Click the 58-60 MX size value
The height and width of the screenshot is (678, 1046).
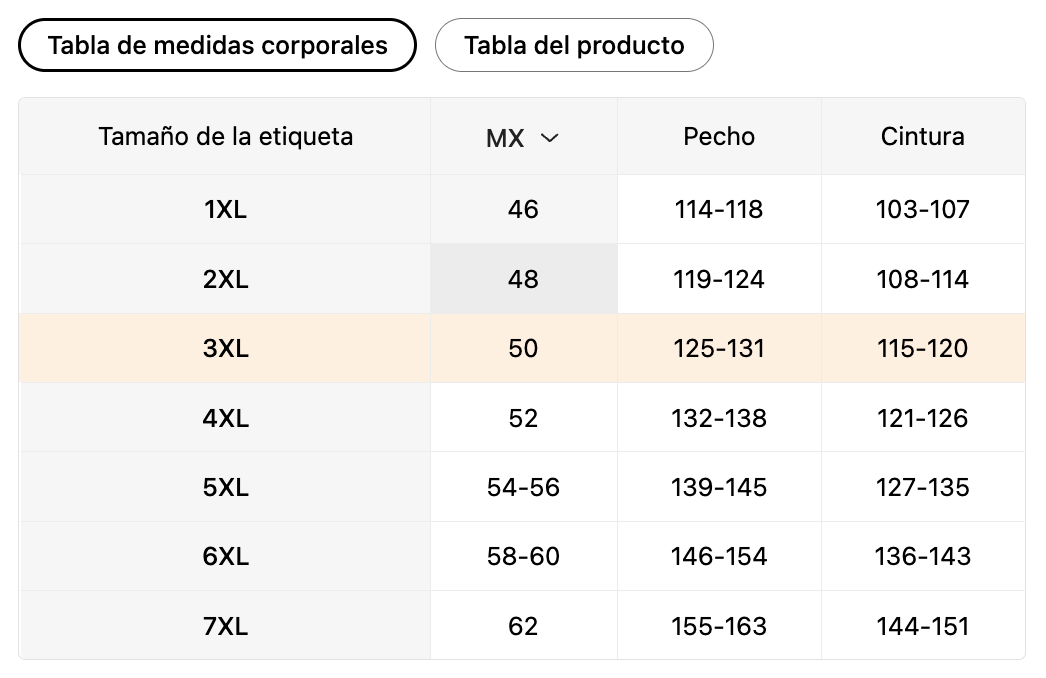(524, 557)
